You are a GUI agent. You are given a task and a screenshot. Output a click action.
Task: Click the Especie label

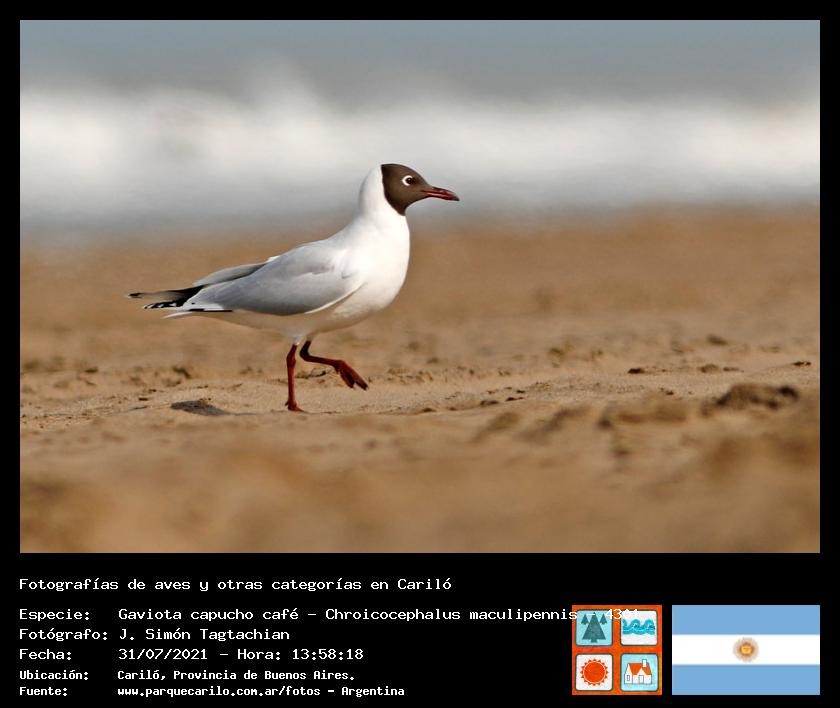pyautogui.click(x=54, y=614)
